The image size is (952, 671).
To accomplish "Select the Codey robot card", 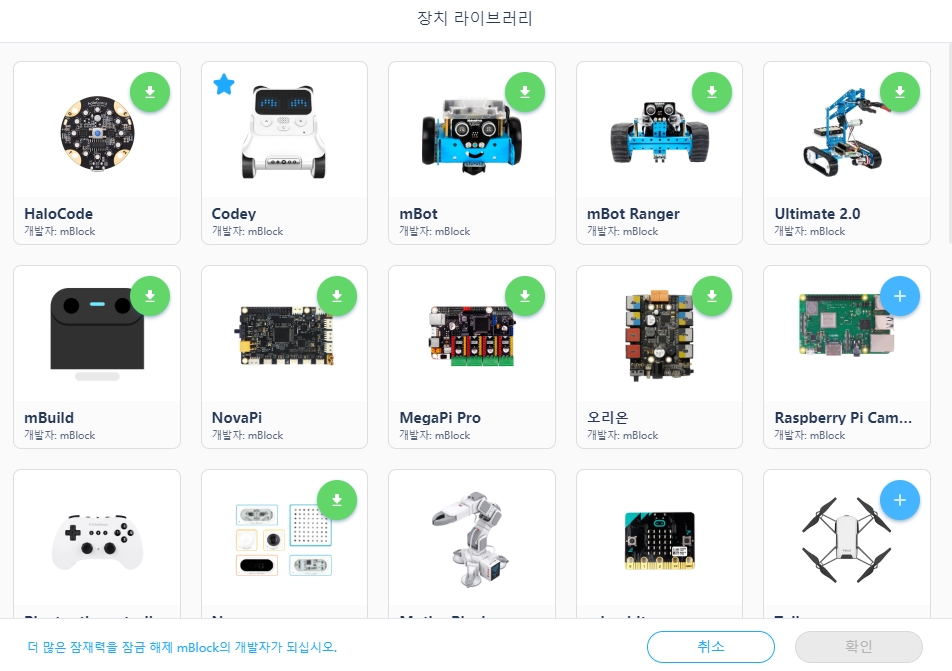I will tap(284, 153).
